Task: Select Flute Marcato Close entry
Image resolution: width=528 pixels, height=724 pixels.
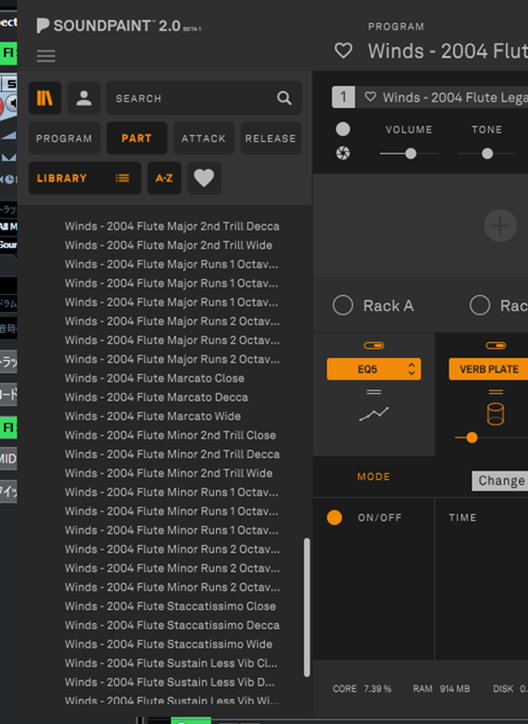Action: pos(155,378)
